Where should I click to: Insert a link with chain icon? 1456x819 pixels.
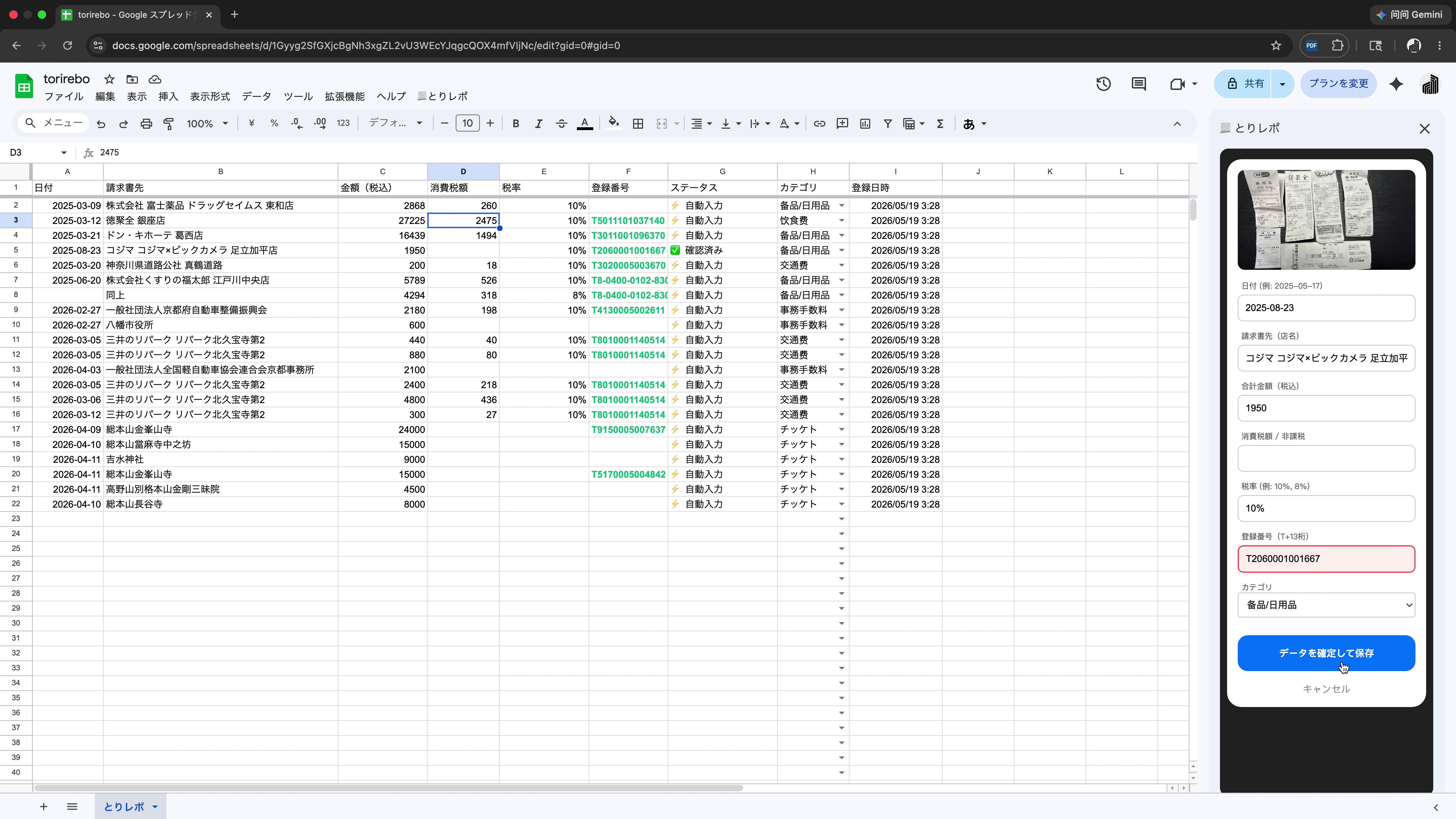coord(820,123)
